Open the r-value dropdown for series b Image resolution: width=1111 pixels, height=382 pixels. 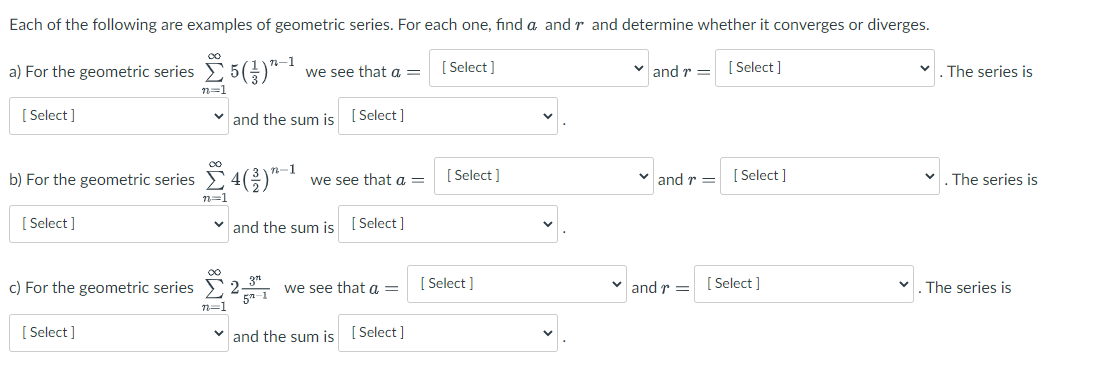coord(830,176)
